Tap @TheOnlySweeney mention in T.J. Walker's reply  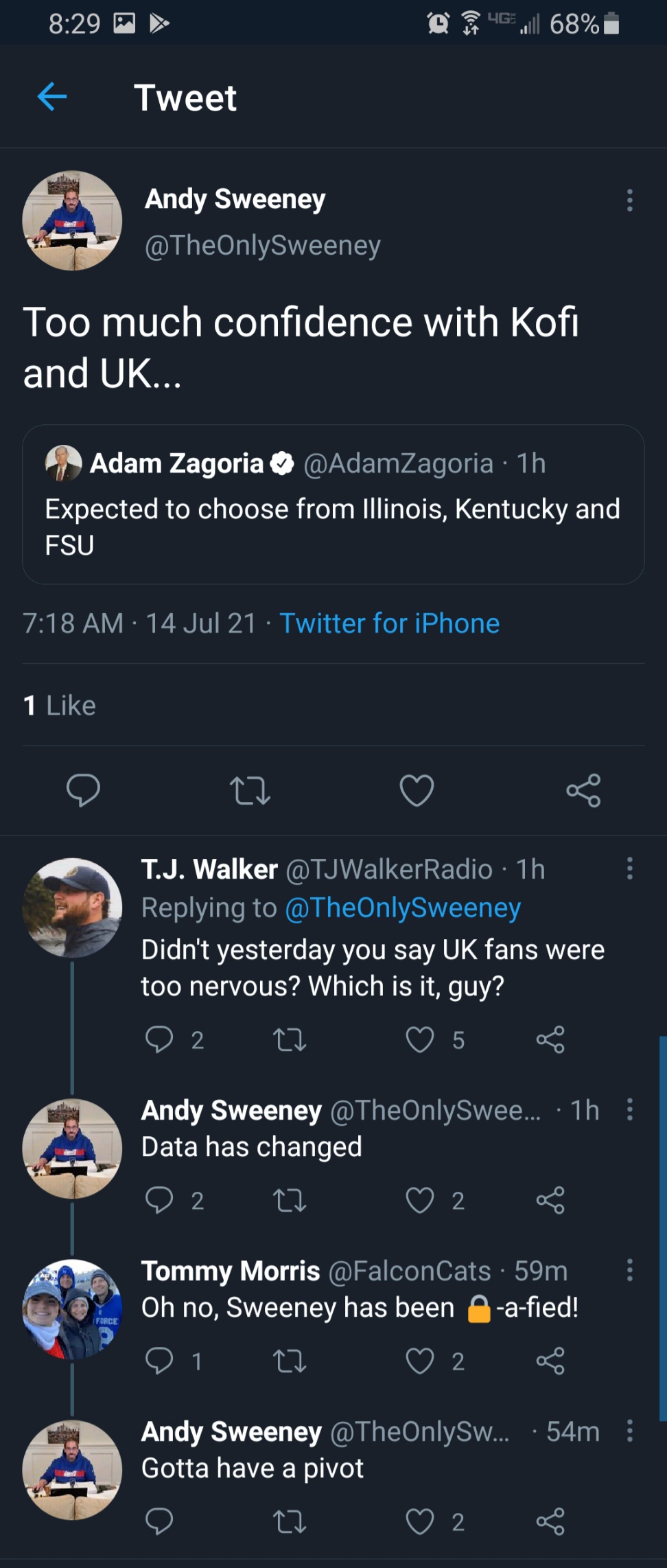402,908
